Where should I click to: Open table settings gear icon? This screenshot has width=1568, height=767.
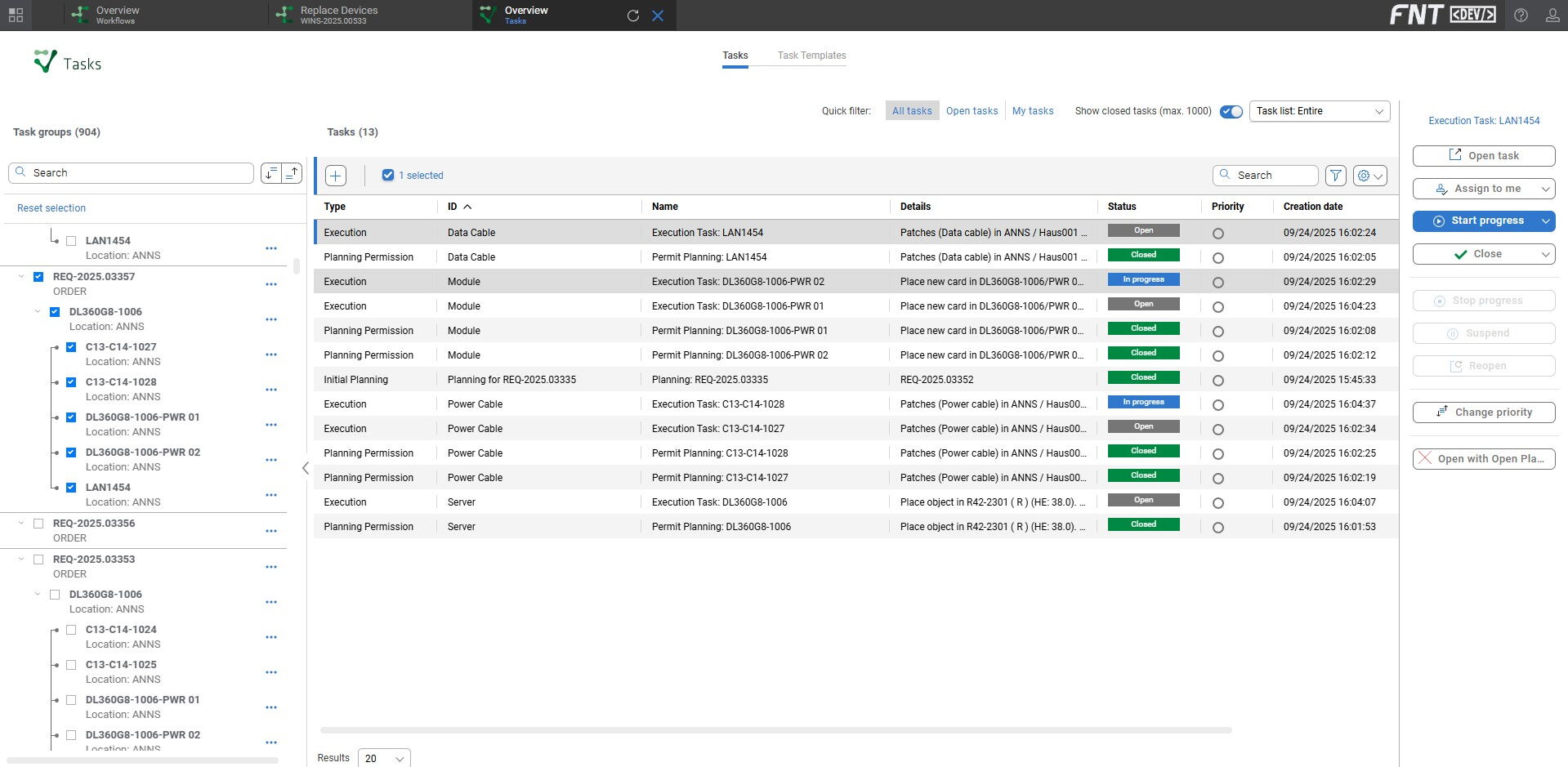coord(1364,176)
